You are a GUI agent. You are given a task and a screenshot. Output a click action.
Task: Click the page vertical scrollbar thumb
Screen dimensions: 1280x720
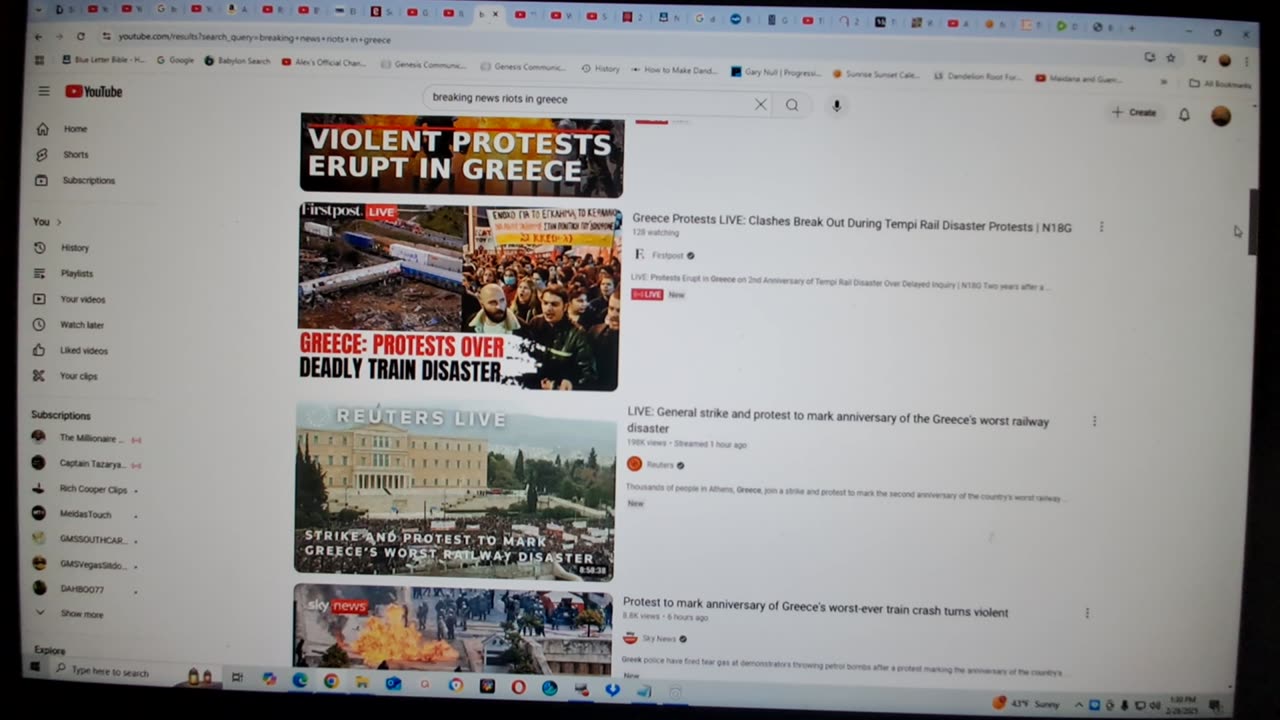click(1252, 222)
